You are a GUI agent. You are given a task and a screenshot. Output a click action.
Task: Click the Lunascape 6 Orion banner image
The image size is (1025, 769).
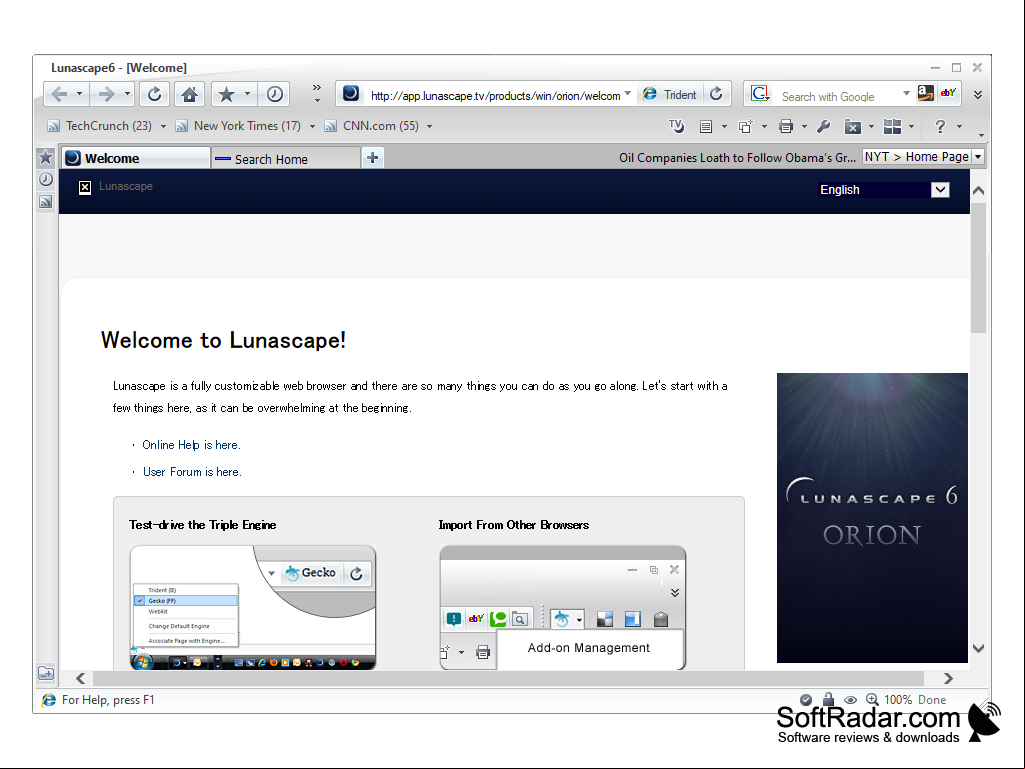872,518
